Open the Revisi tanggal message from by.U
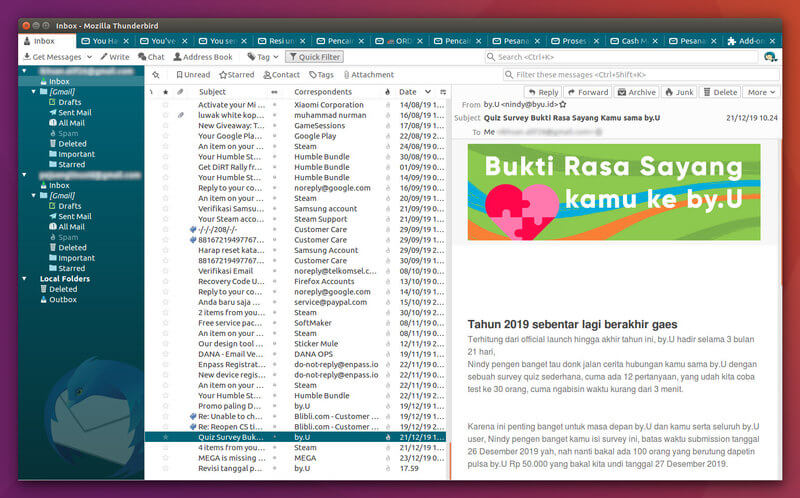Viewport: 800px width, 498px height. point(295,468)
